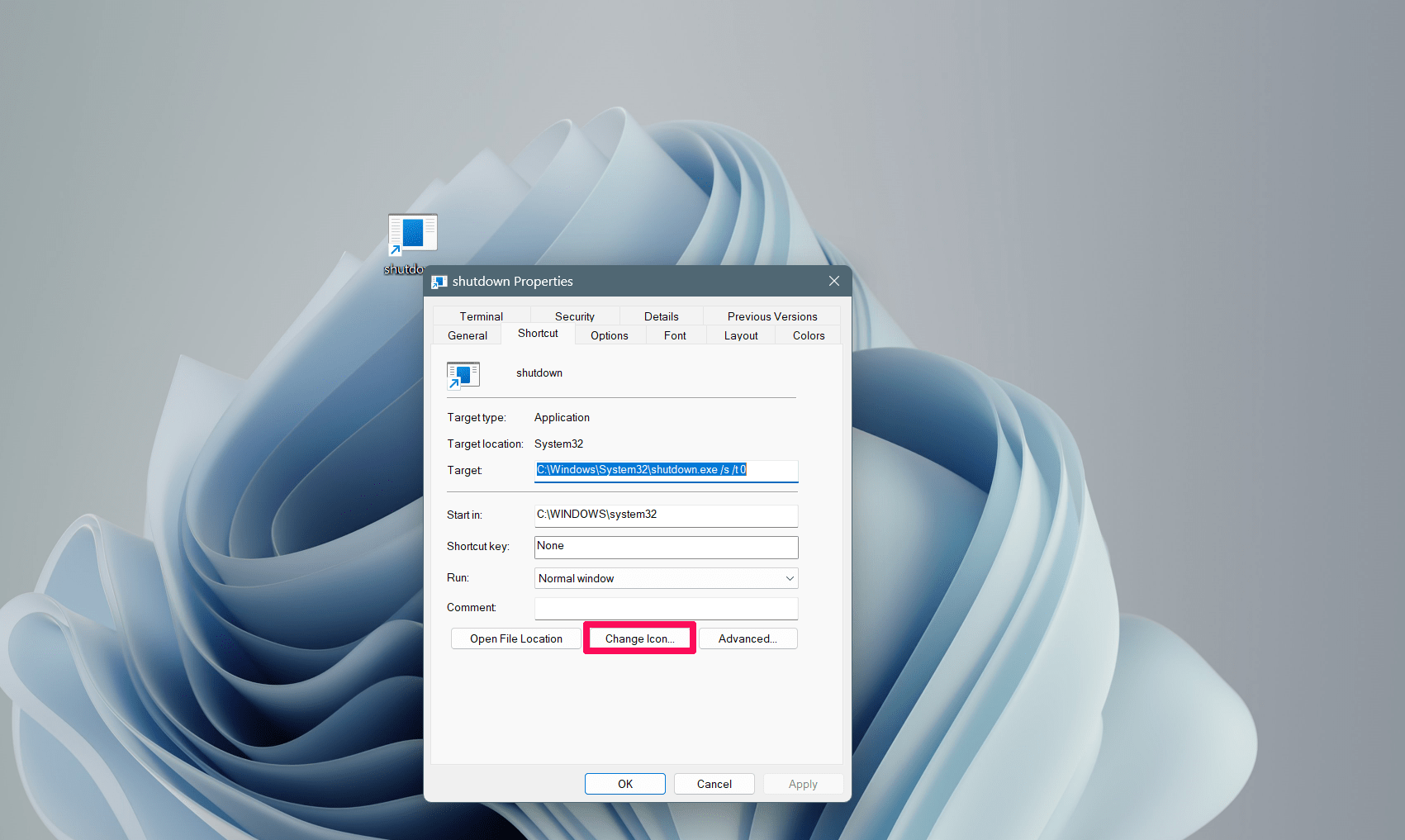1405x840 pixels.
Task: Switch to the Details tab
Action: pos(662,316)
